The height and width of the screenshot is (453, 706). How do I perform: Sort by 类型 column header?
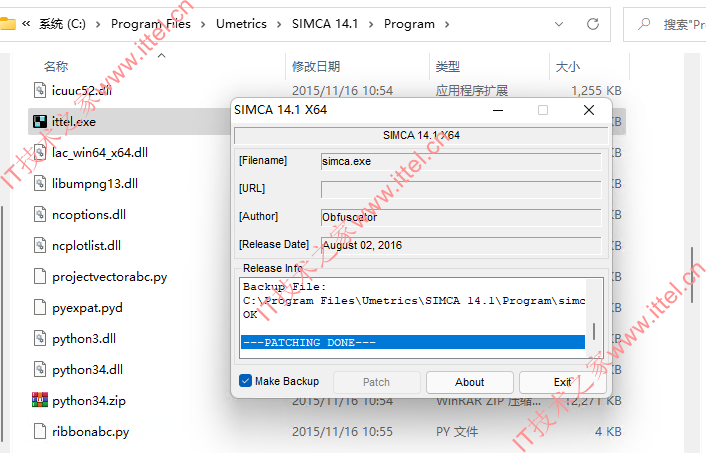448,67
